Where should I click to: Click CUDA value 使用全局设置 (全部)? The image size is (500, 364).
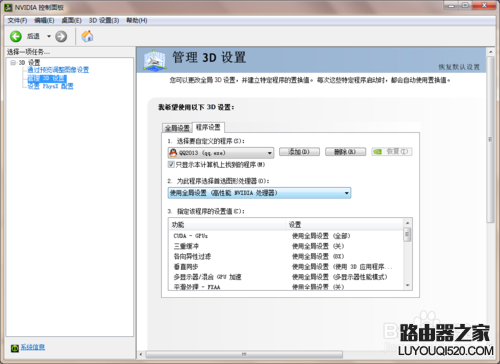[x=321, y=236]
